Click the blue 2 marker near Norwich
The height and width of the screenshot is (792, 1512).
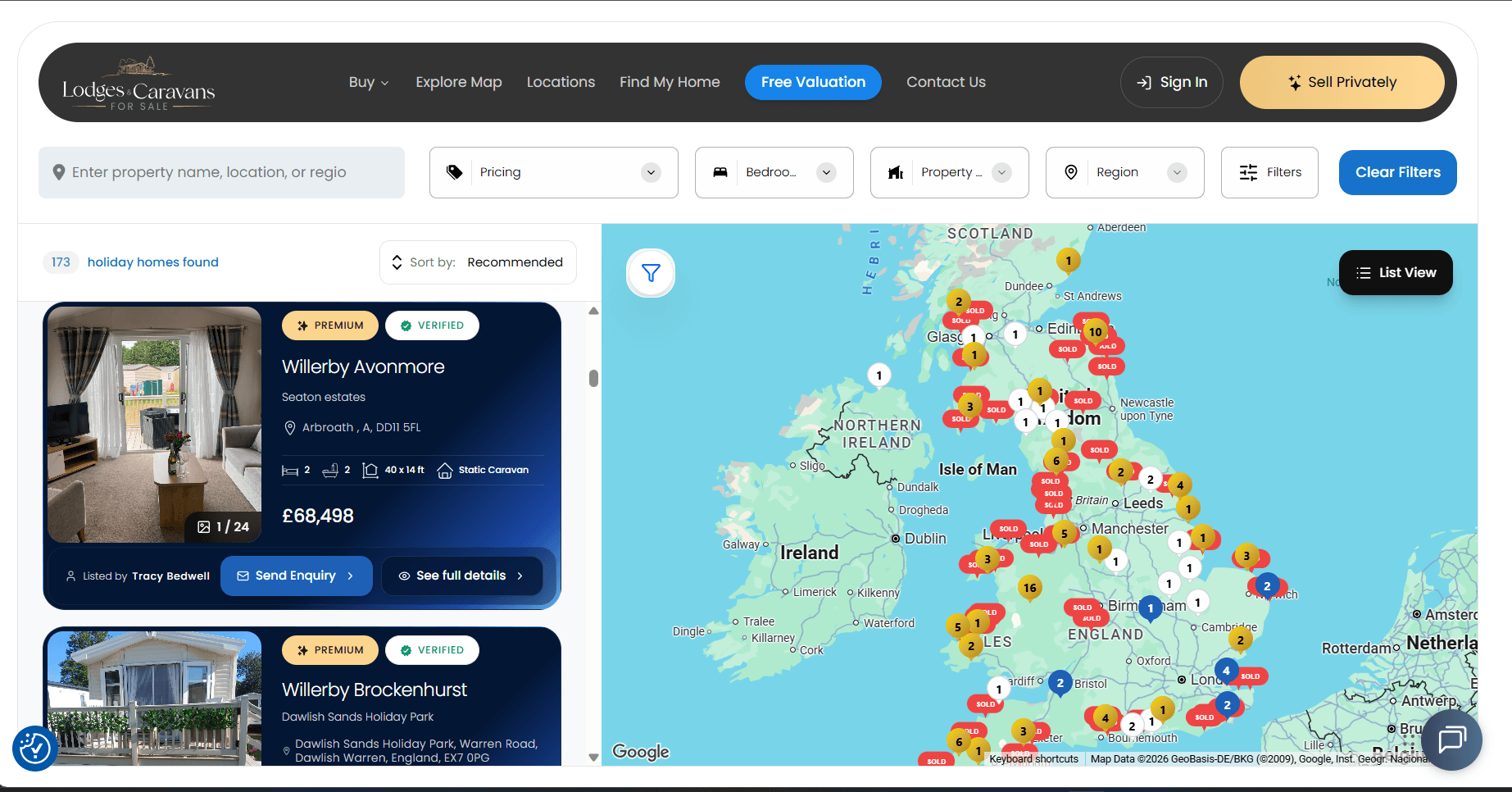point(1267,586)
